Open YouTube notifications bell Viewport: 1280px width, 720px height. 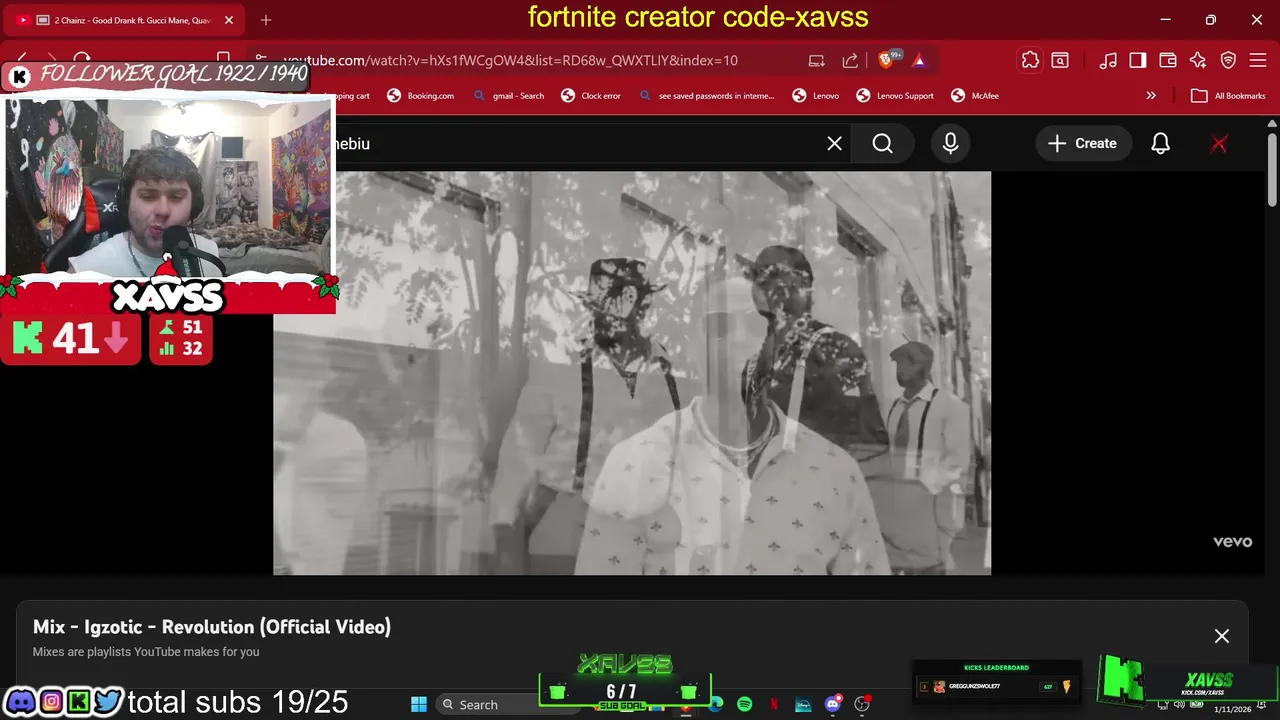(x=1160, y=144)
